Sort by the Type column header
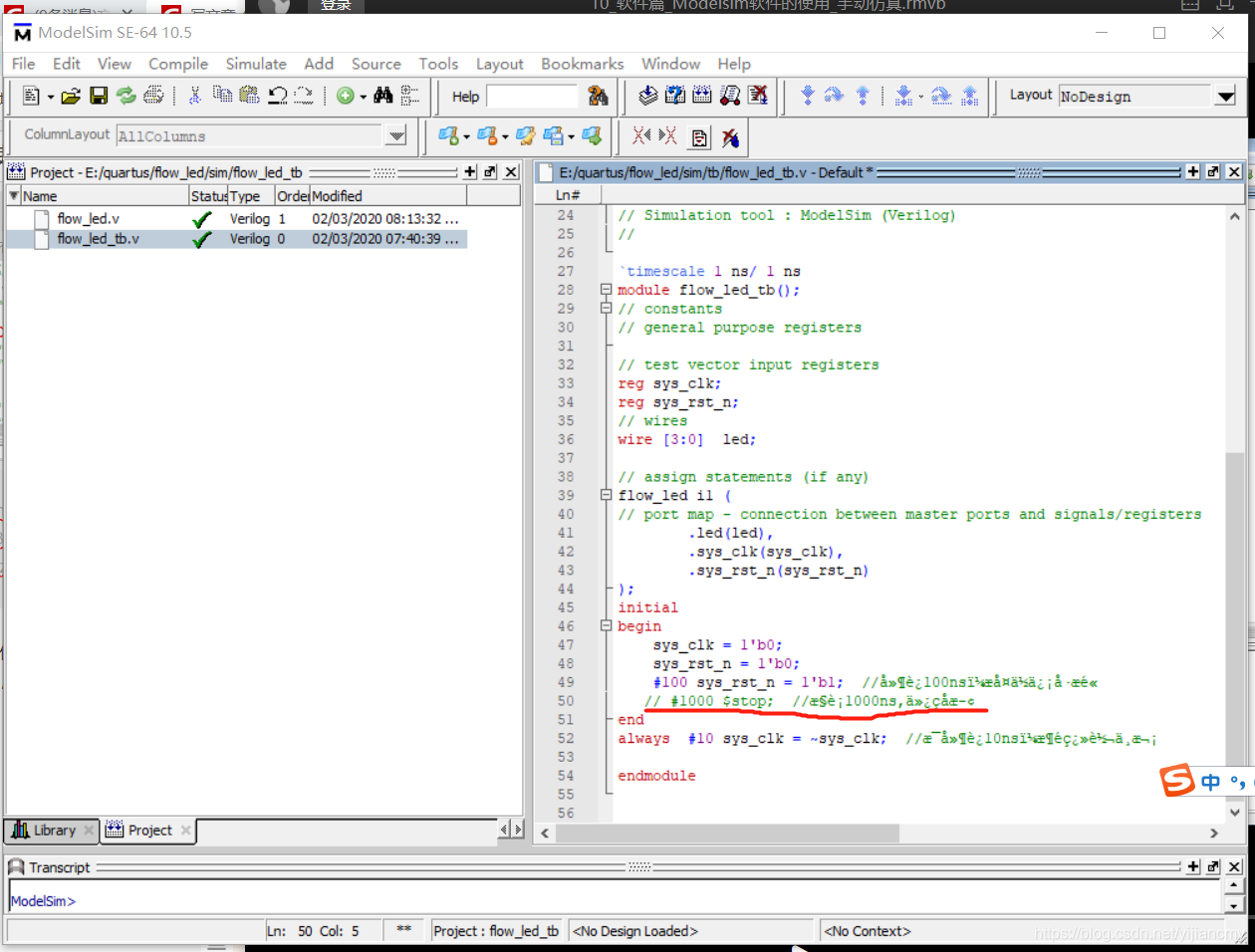 tap(251, 196)
